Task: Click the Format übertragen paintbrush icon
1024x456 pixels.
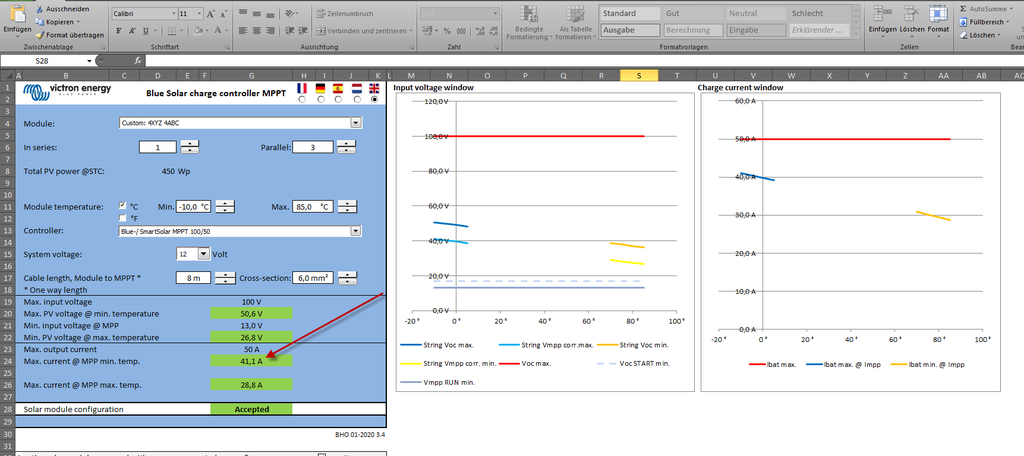Action: pyautogui.click(x=40, y=35)
